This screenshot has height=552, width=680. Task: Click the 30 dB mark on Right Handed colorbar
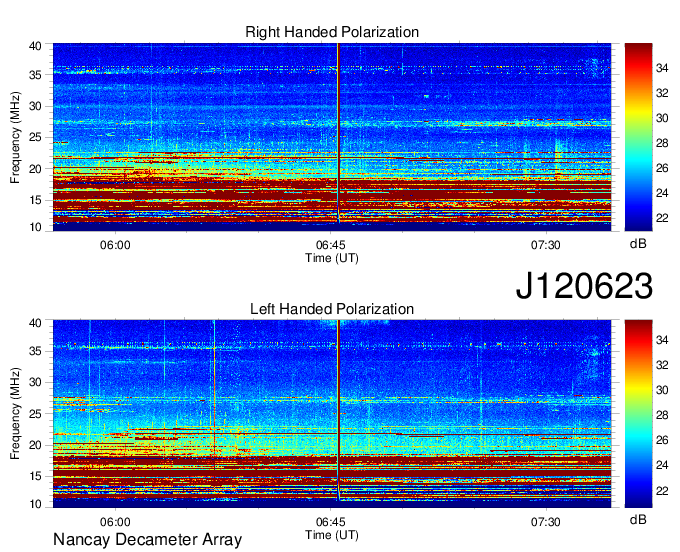point(662,118)
